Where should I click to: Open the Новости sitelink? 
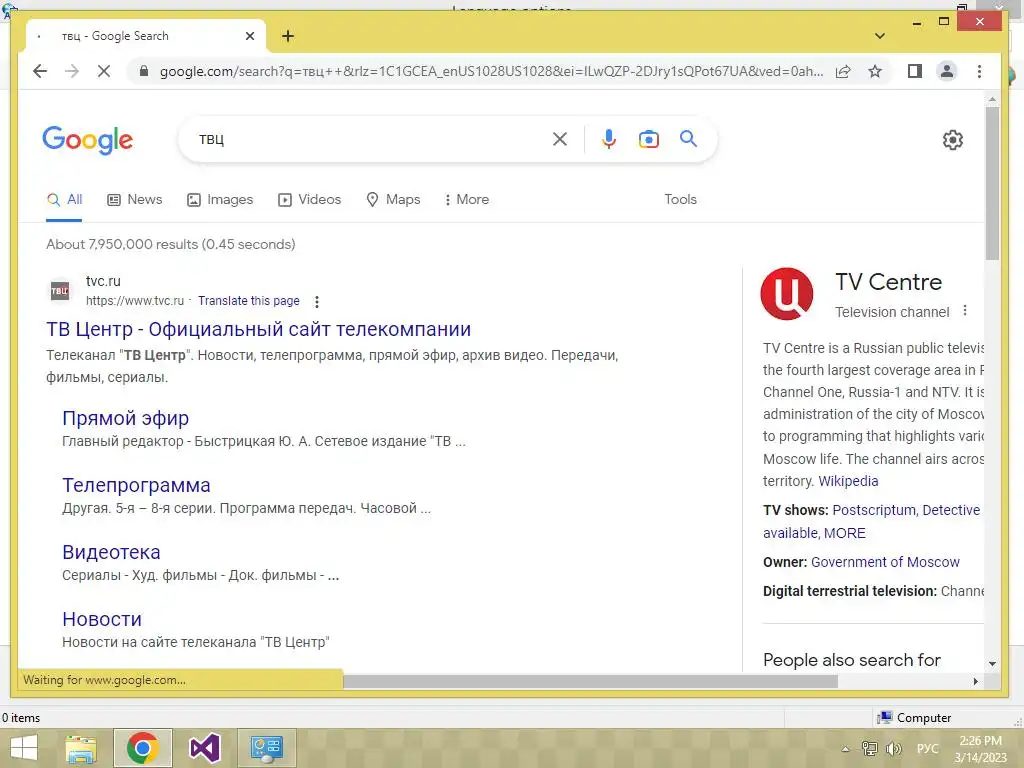point(102,619)
